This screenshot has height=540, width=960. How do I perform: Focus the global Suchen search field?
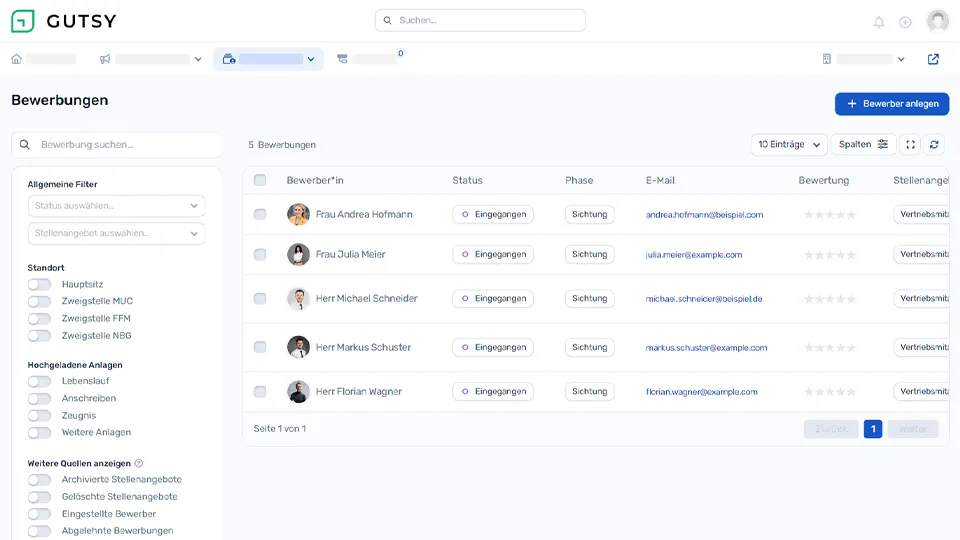pos(480,20)
